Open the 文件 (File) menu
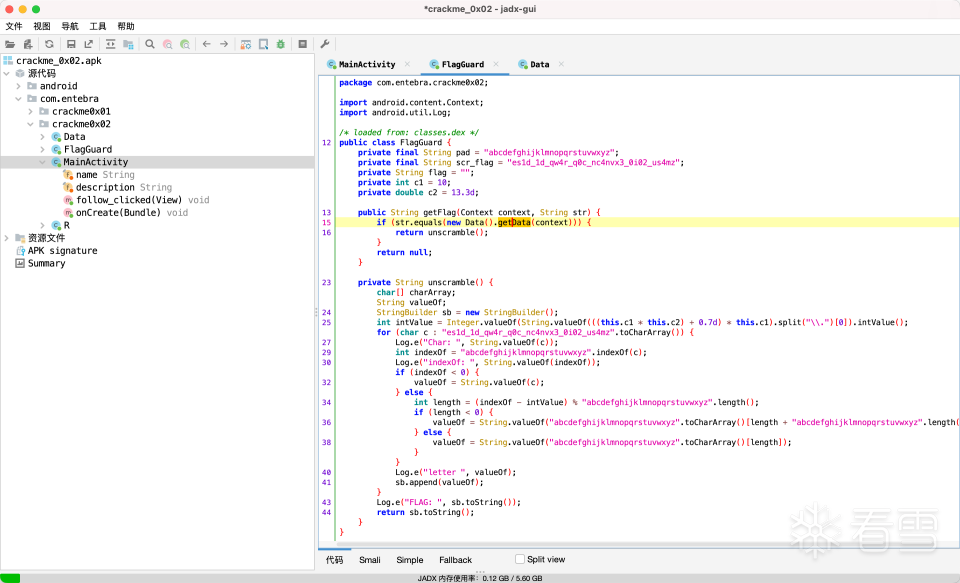 [x=13, y=26]
